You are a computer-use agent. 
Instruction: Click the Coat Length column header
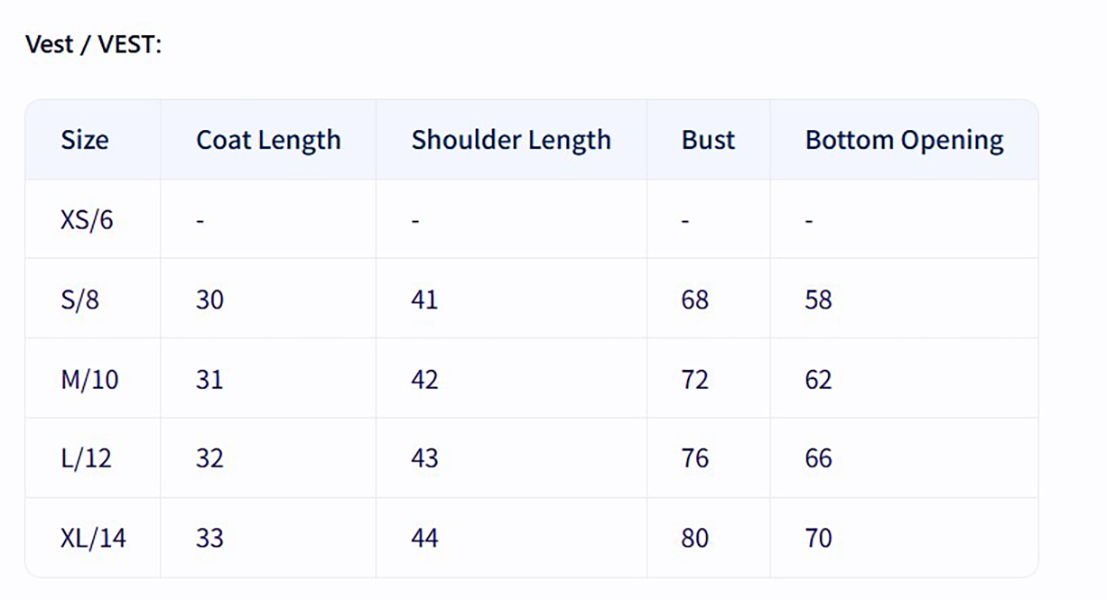pyautogui.click(x=268, y=140)
